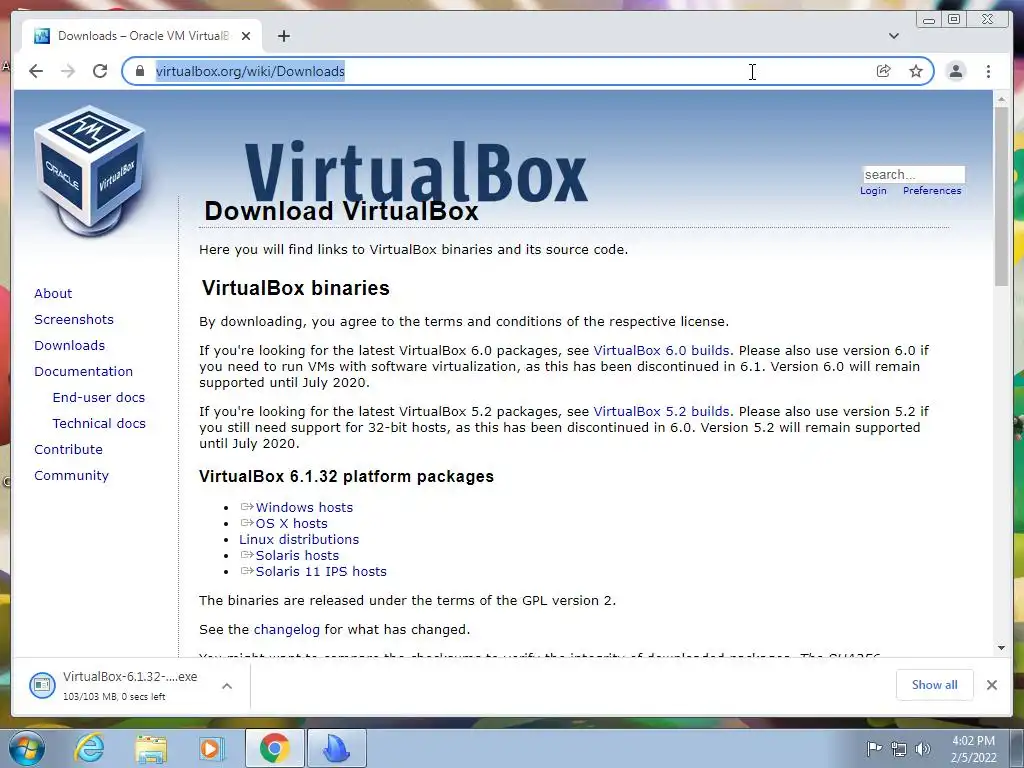Open network status tray icon

point(899,748)
